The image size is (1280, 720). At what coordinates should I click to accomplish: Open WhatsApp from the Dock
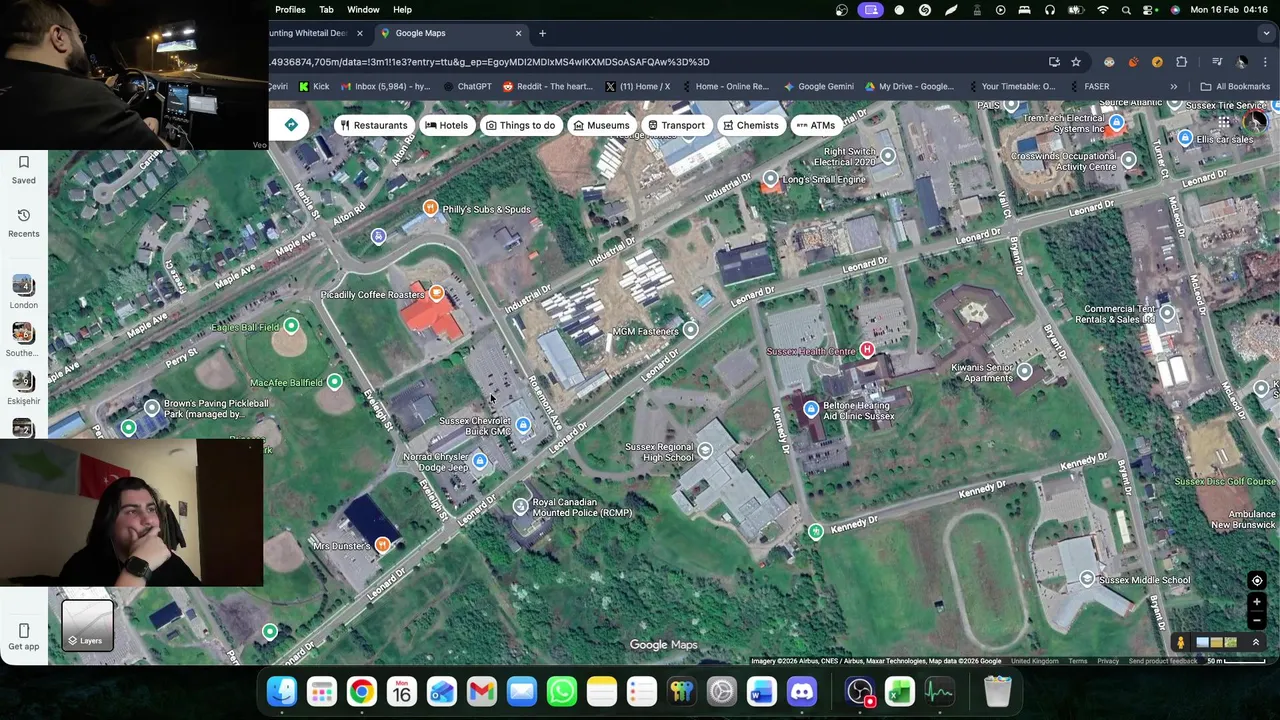click(561, 691)
